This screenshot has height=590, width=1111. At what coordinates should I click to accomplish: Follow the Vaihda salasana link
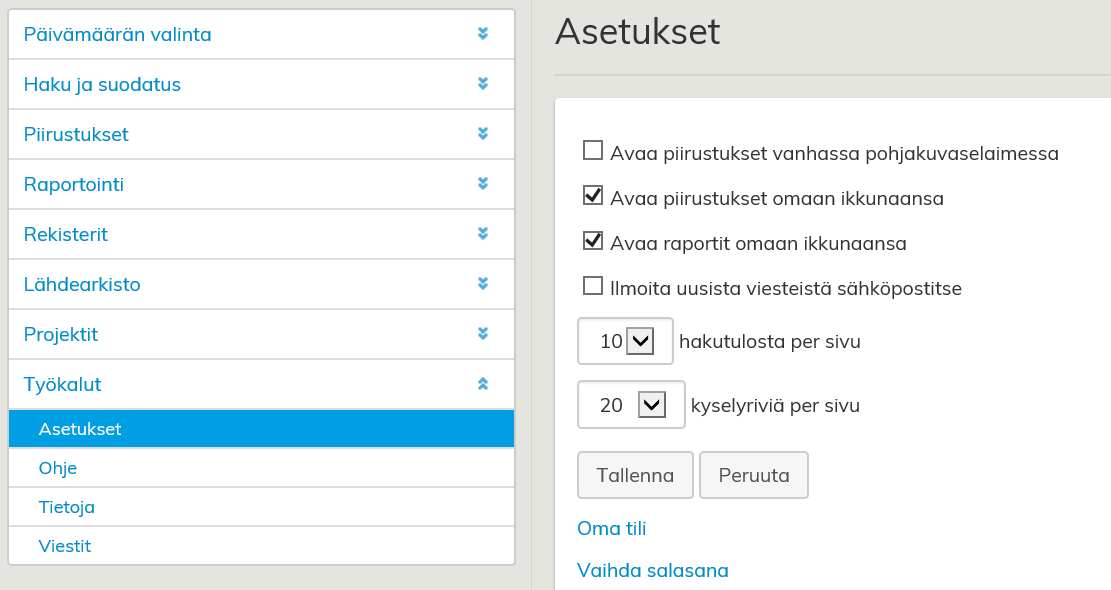click(x=653, y=571)
